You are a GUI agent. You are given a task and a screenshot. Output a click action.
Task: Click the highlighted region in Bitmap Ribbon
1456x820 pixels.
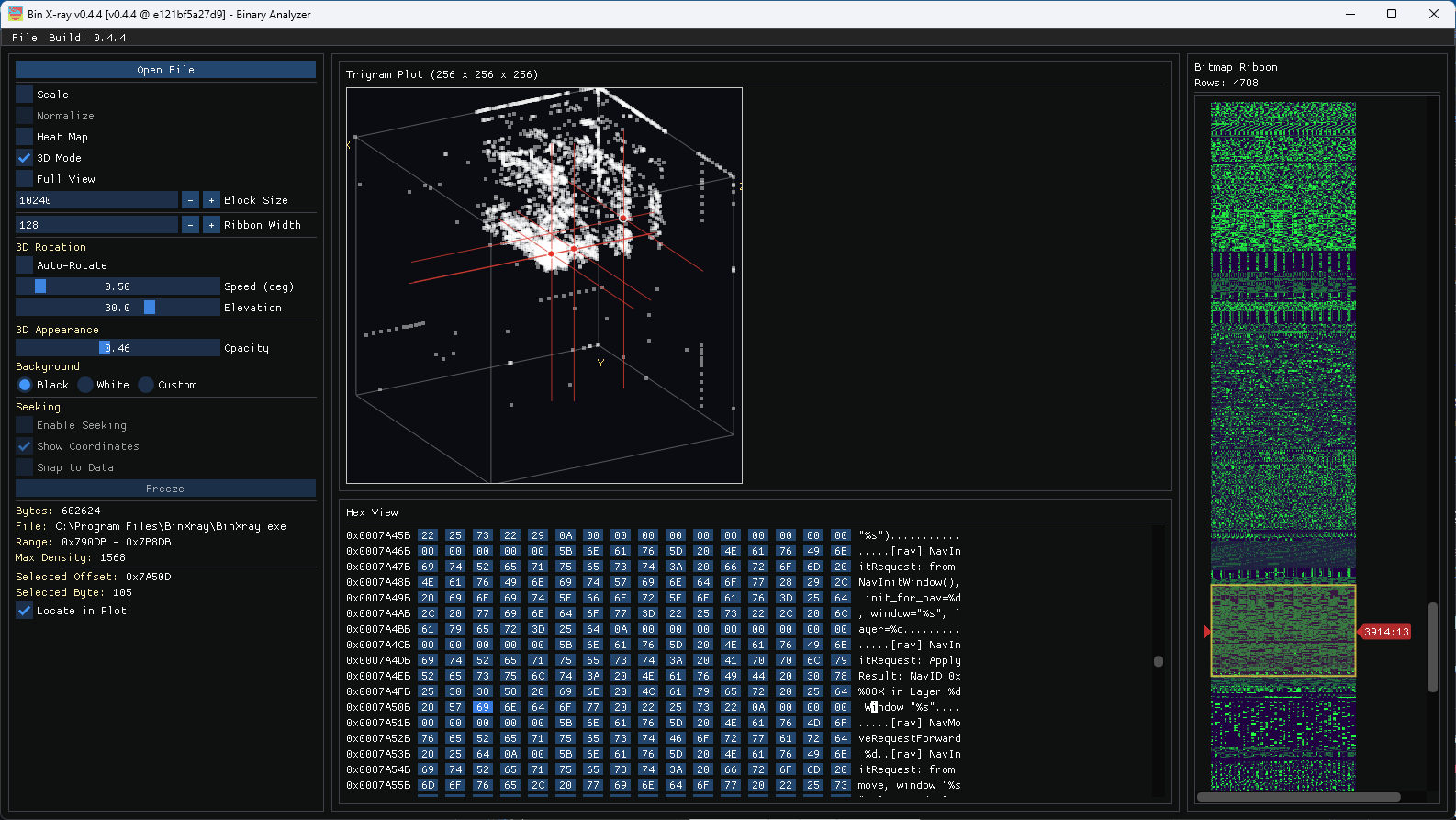point(1283,631)
